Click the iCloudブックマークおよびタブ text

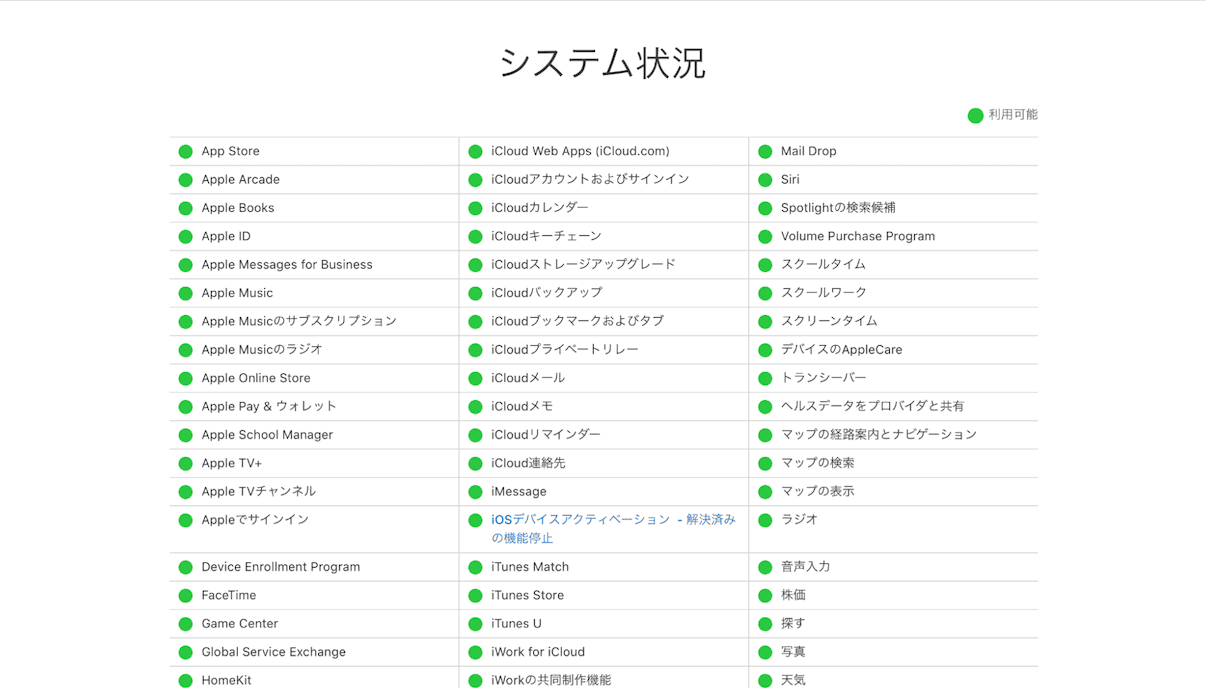click(577, 321)
